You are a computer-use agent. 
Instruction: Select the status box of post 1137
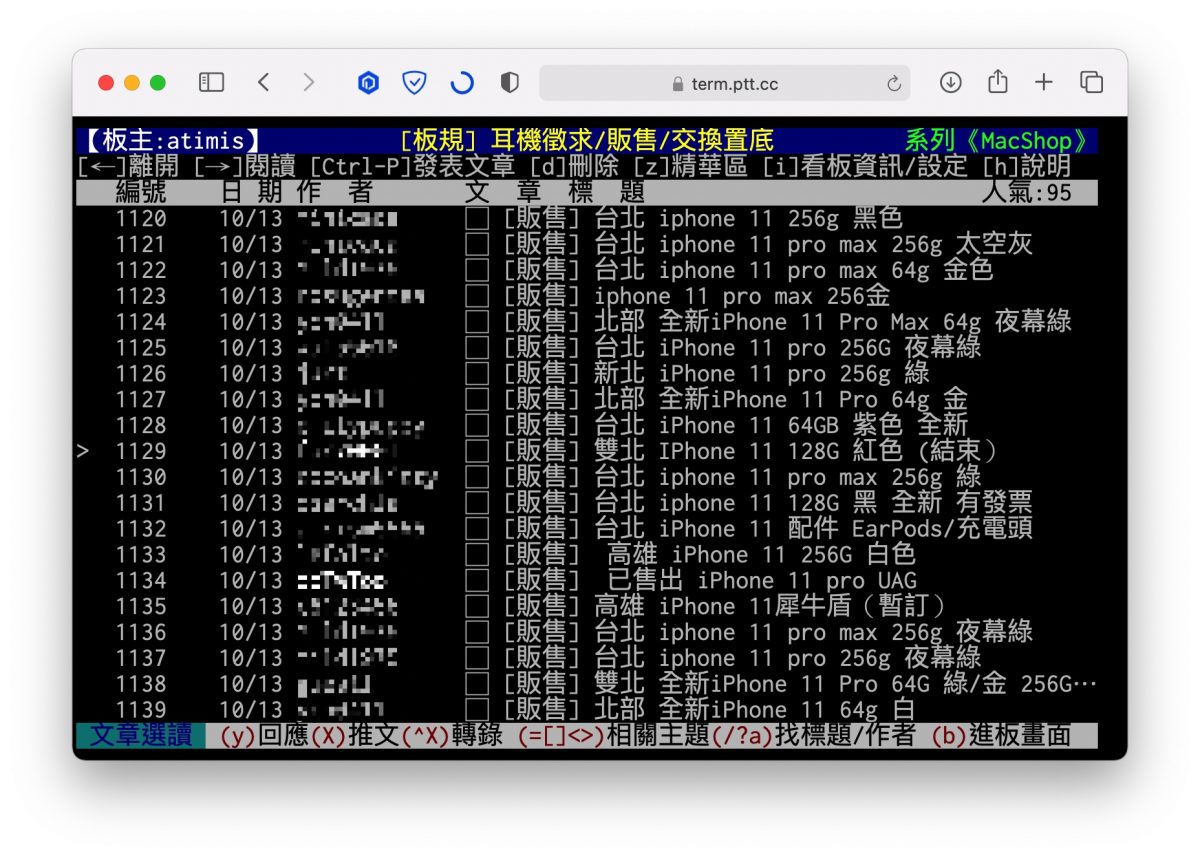(x=477, y=658)
